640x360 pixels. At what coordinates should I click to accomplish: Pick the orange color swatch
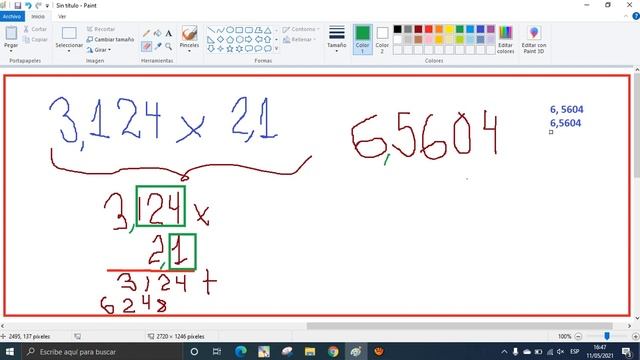(x=439, y=29)
